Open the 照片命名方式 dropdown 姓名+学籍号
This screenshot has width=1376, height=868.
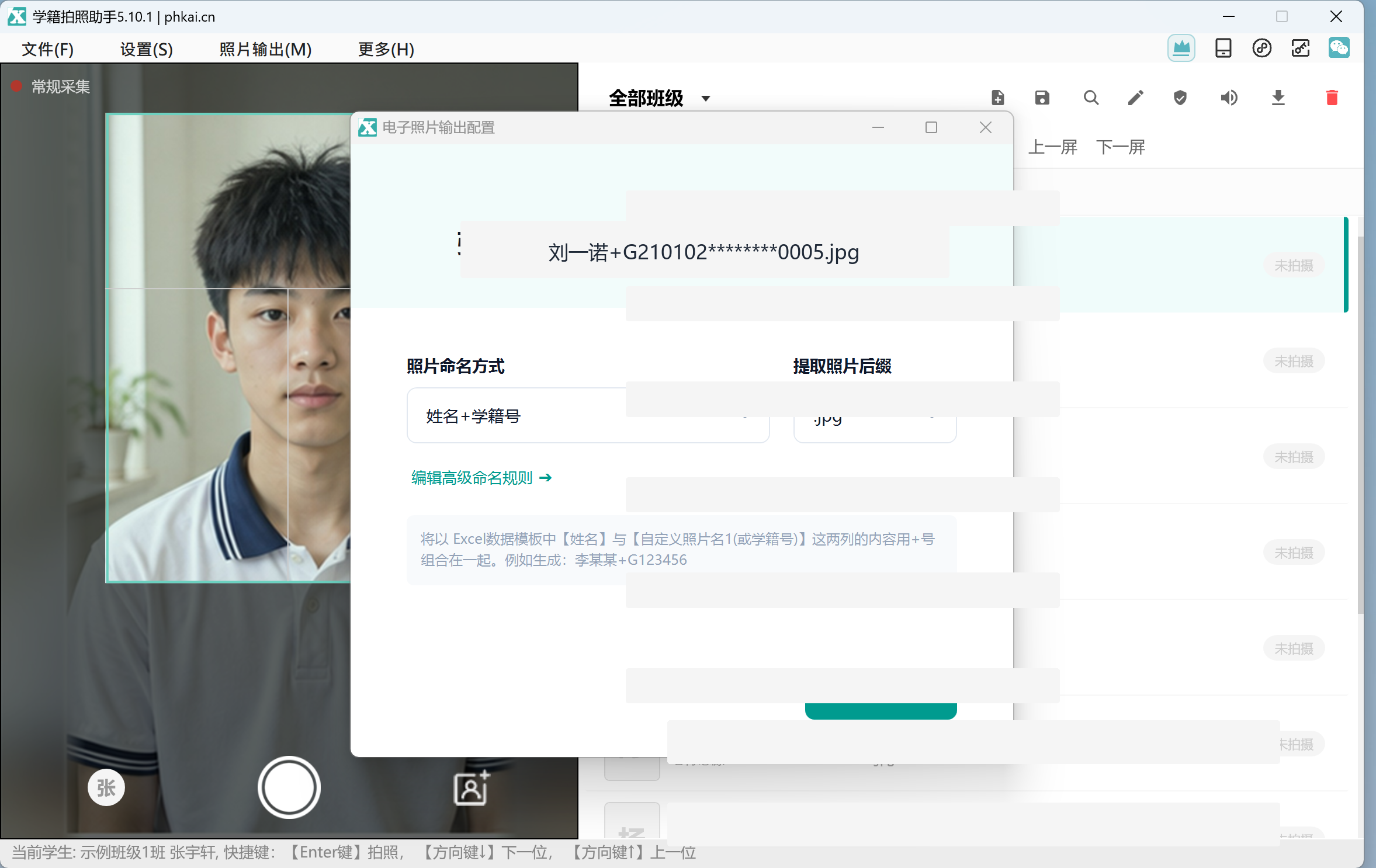pyautogui.click(x=588, y=416)
